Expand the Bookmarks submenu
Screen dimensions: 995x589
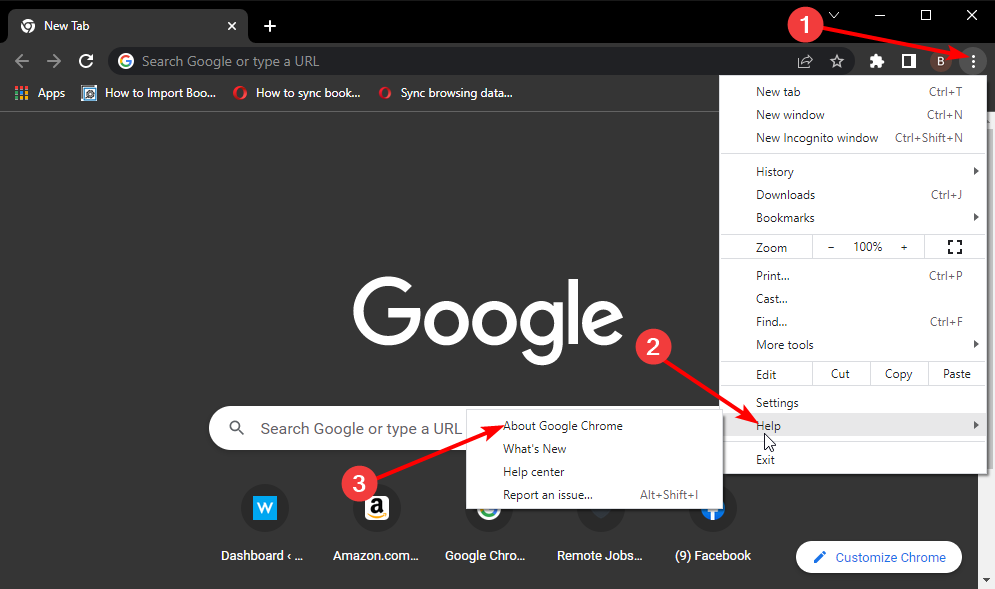[853, 218]
